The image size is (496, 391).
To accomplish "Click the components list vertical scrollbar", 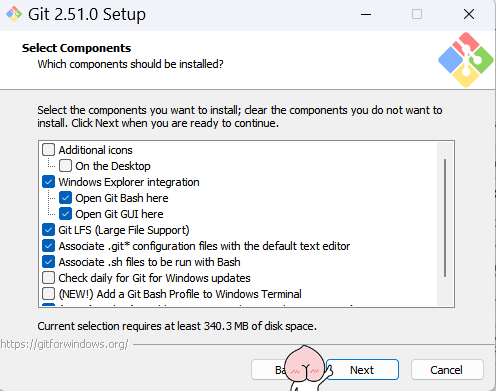I will point(445,218).
